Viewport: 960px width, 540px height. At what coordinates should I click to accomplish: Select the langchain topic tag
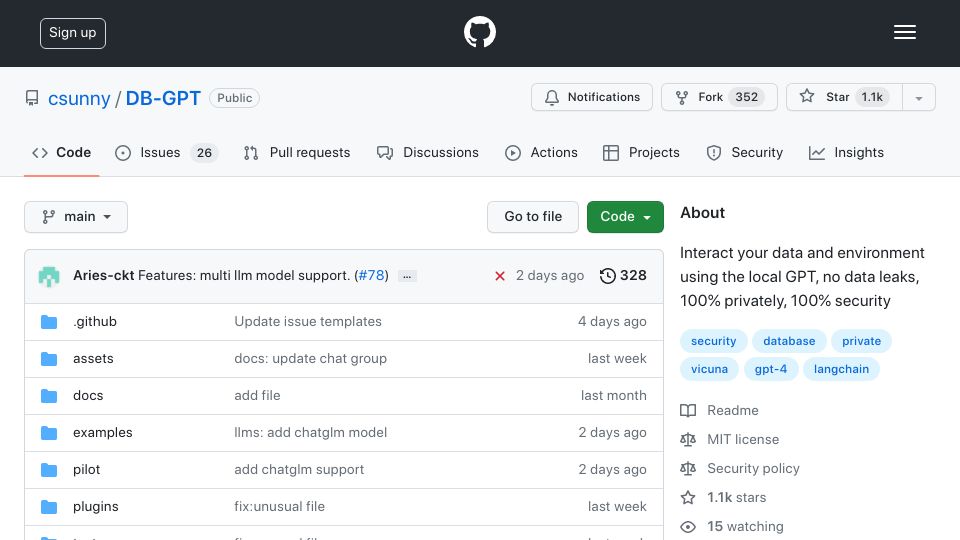tap(841, 369)
